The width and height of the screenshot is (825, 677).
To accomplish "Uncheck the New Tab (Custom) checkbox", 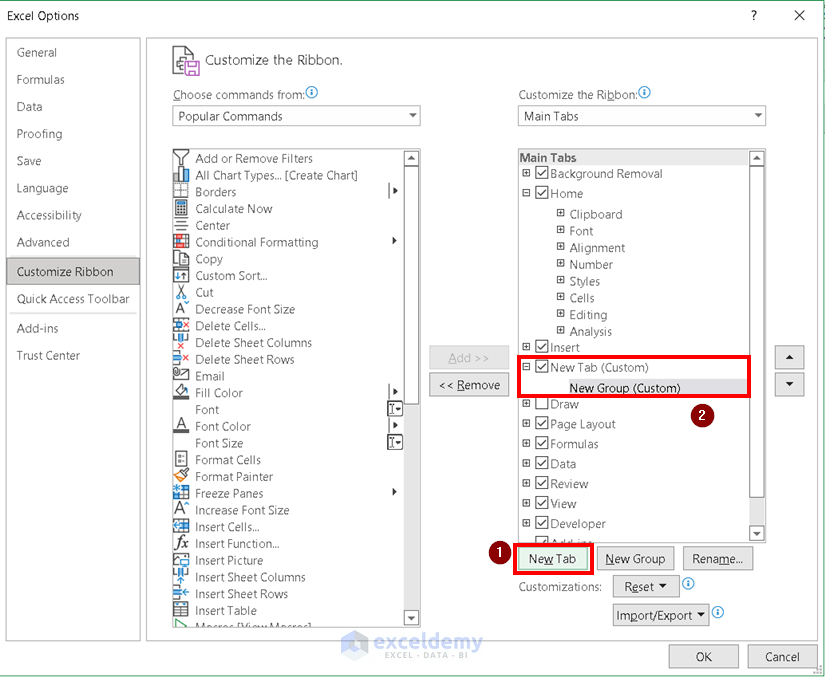I will (541, 367).
